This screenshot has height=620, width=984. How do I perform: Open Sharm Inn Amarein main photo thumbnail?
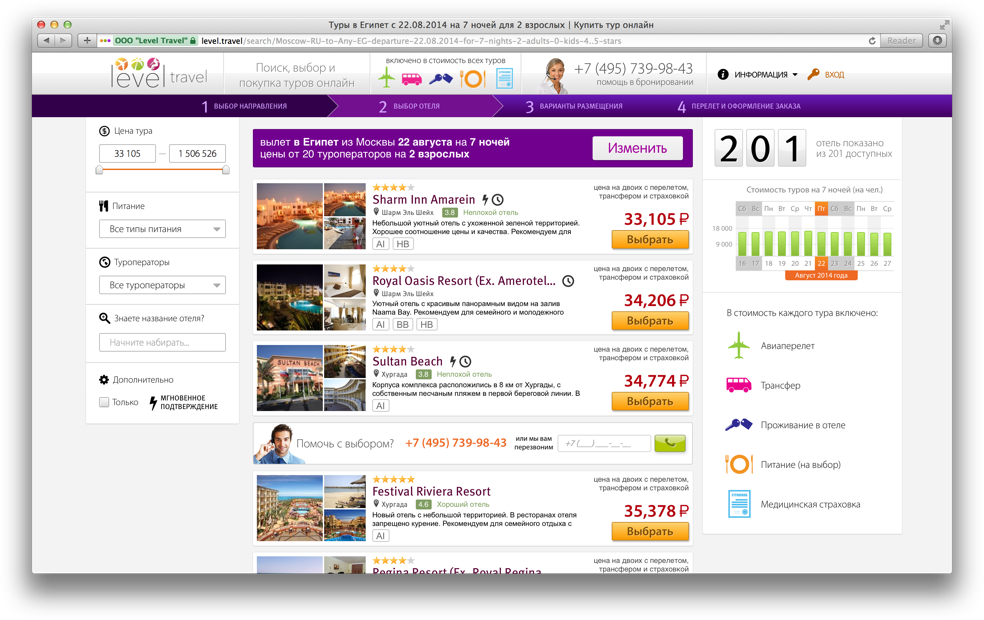[290, 216]
